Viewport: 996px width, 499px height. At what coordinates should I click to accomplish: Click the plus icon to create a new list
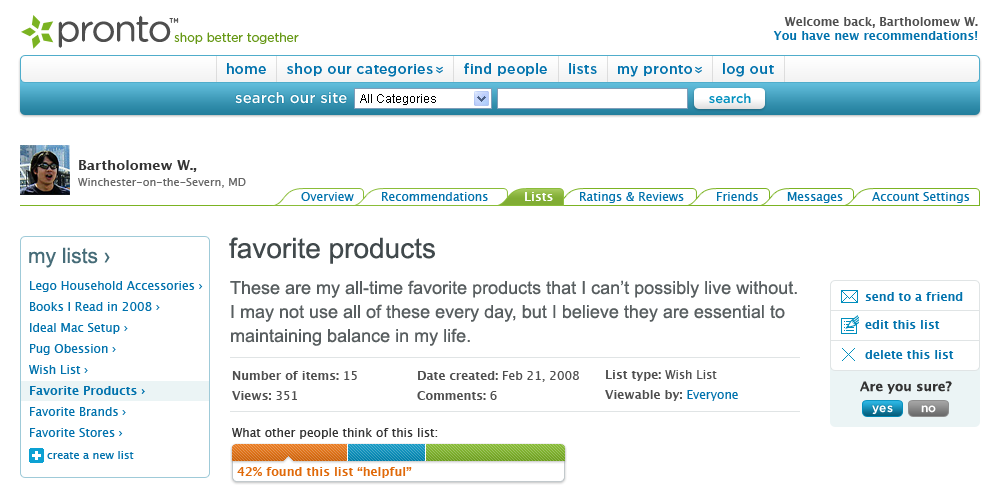[x=36, y=455]
